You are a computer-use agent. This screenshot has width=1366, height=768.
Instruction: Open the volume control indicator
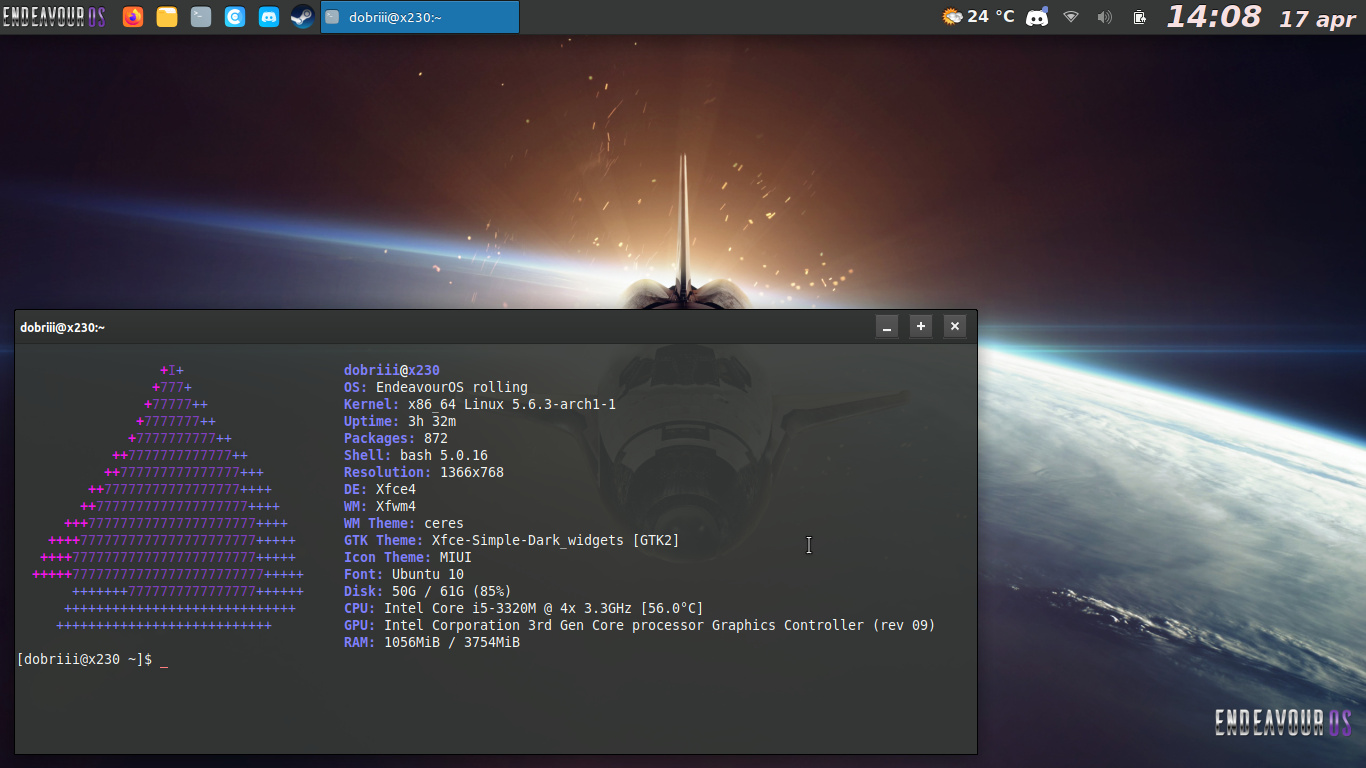click(x=1105, y=17)
